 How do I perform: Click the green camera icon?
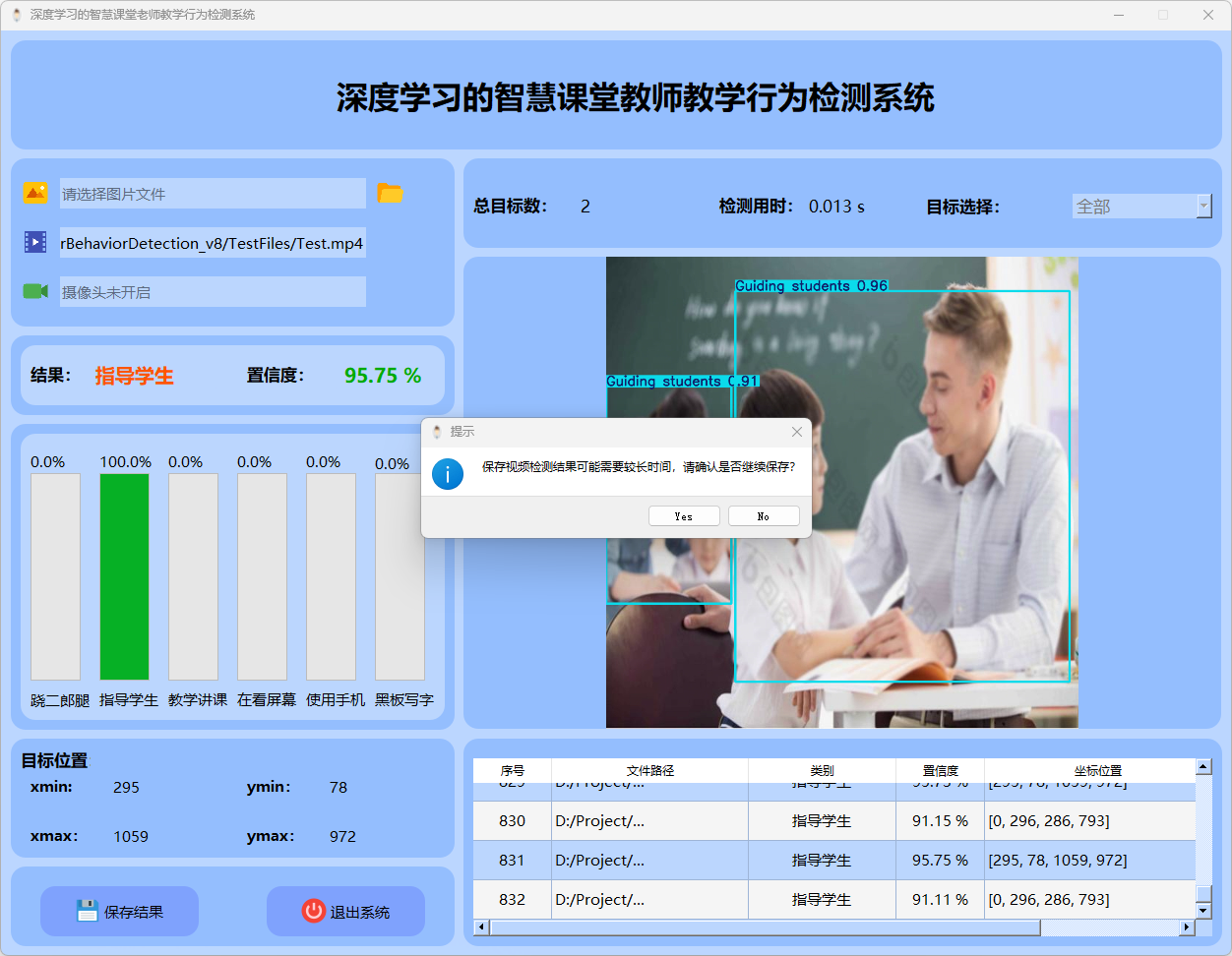tap(35, 291)
